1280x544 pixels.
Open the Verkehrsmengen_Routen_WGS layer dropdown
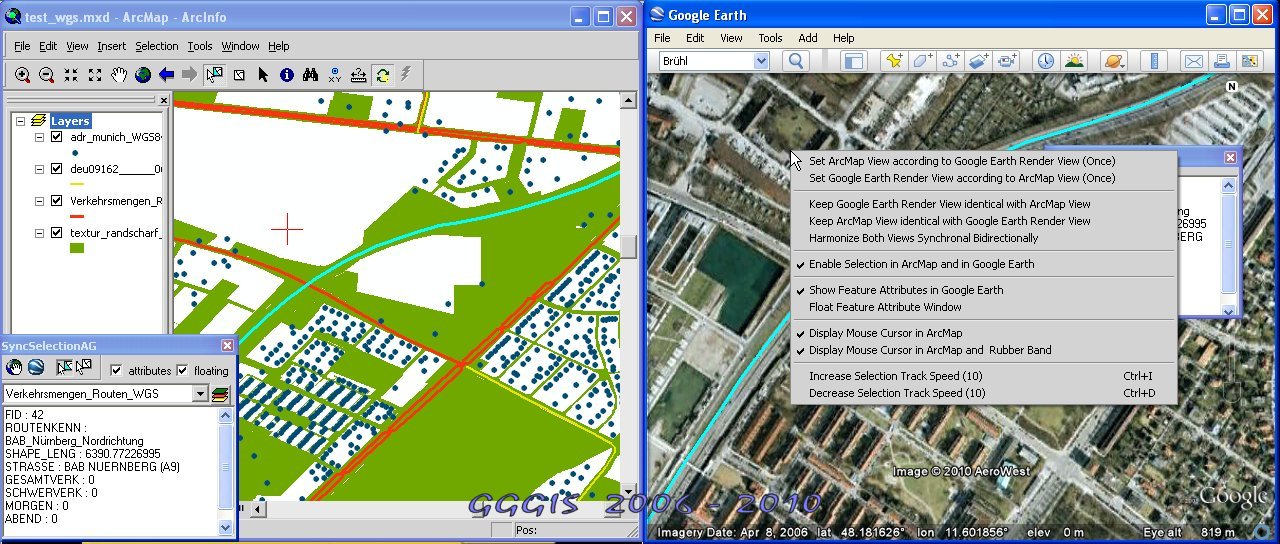[x=200, y=394]
